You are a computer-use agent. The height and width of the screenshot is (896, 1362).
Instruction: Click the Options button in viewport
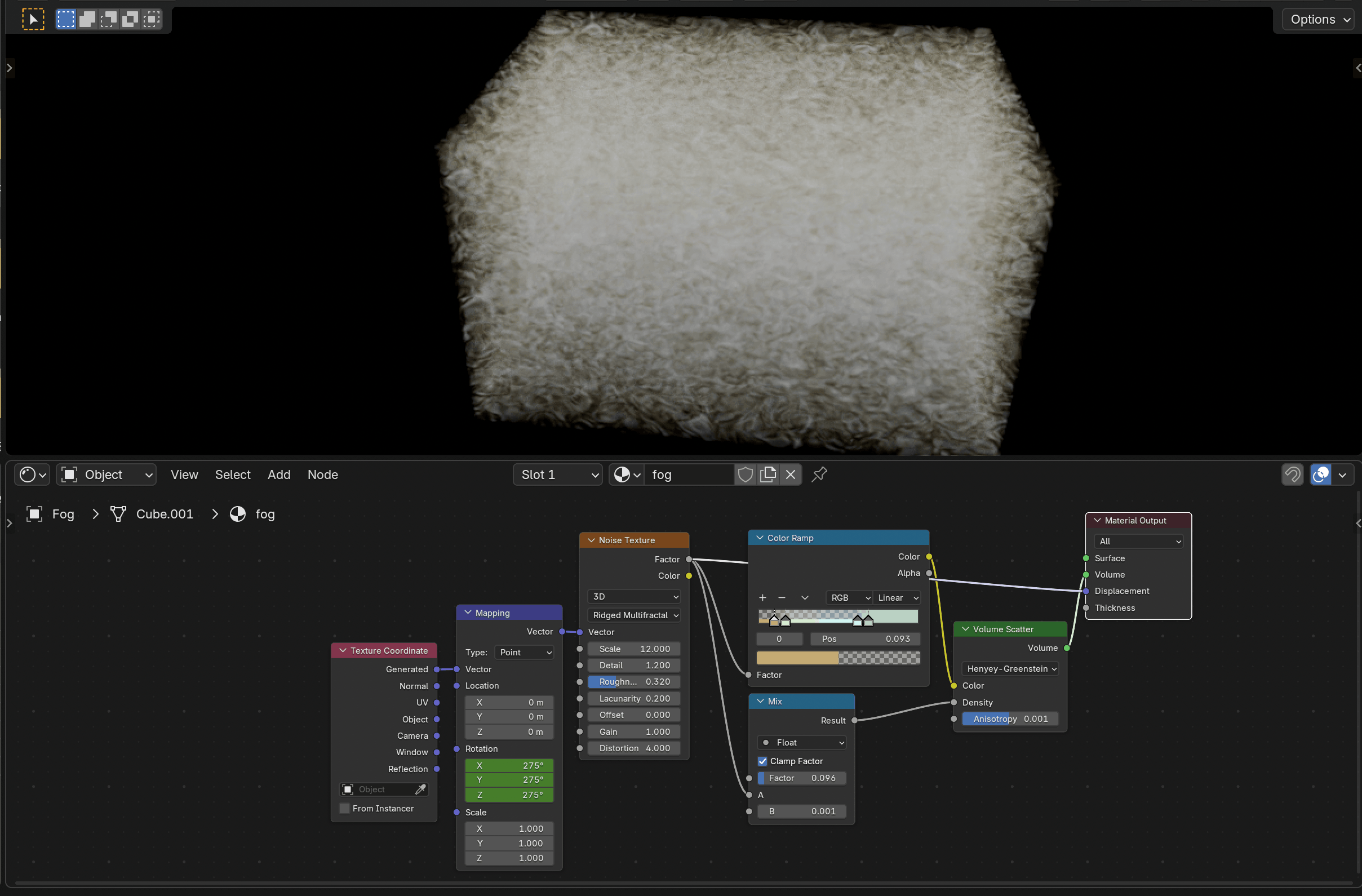(1319, 20)
